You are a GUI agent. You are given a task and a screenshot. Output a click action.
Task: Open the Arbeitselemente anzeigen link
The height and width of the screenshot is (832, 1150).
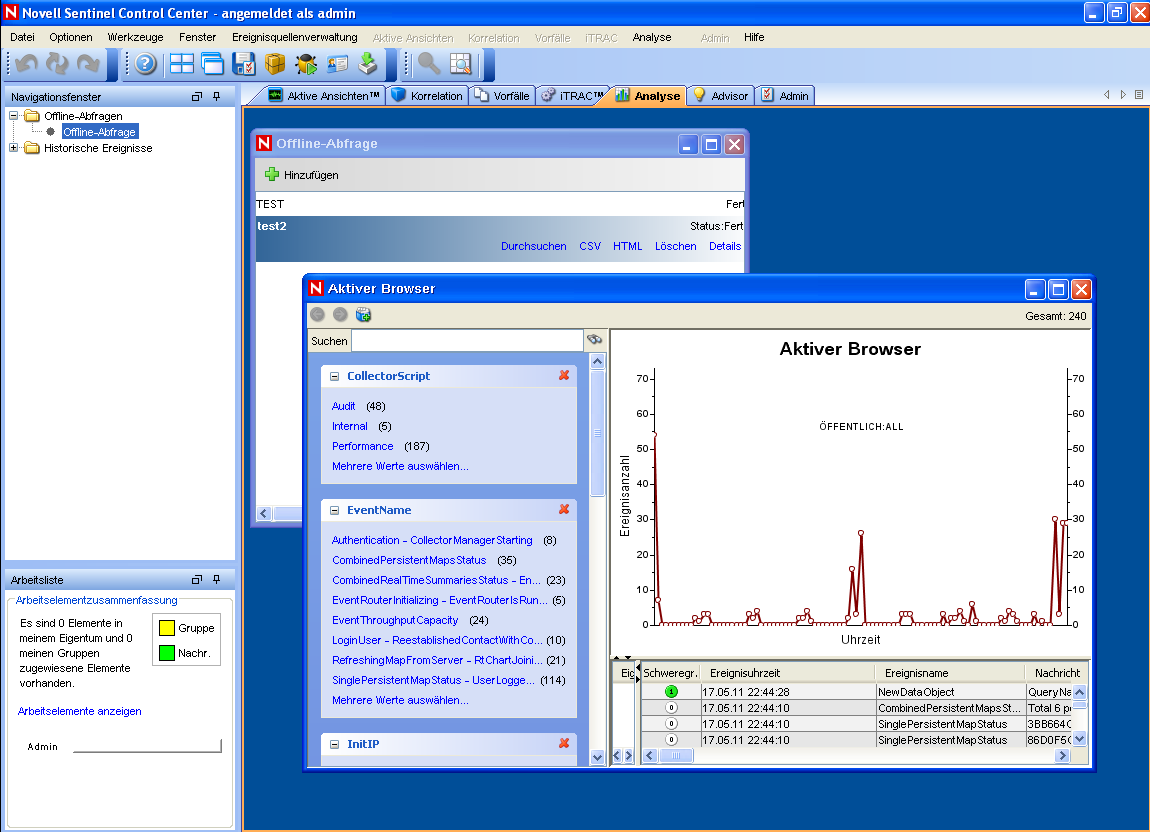pos(80,711)
